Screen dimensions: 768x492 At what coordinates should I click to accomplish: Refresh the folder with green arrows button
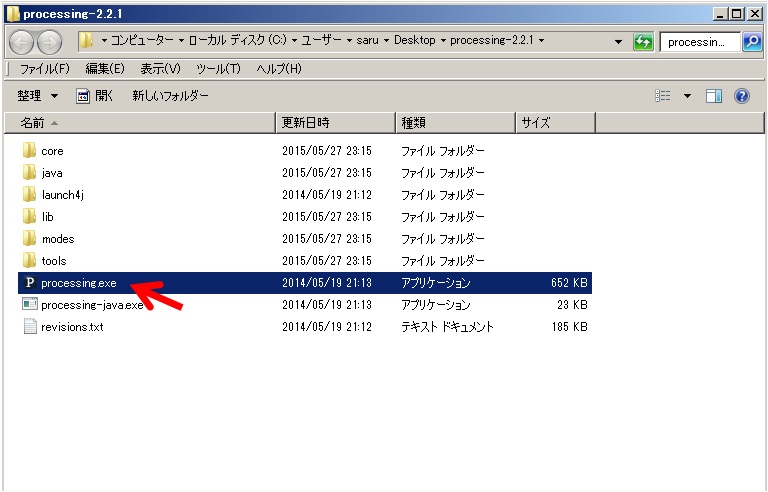tap(643, 42)
